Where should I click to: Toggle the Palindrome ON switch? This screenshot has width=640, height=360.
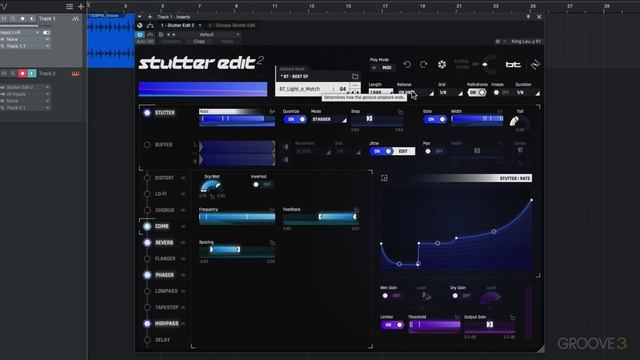pos(476,93)
